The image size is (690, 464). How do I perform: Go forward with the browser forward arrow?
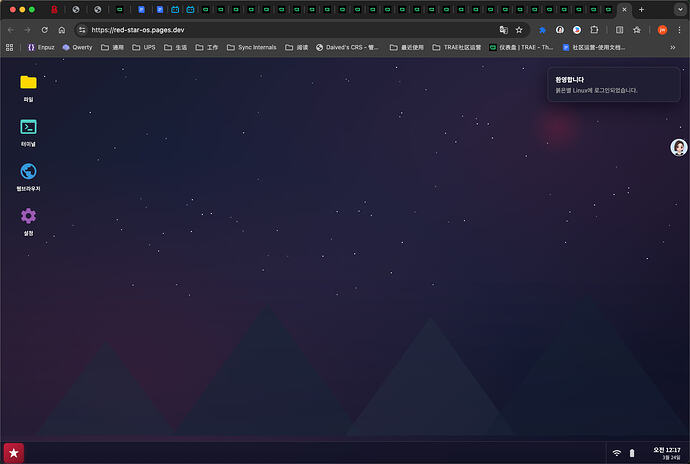pos(27,30)
